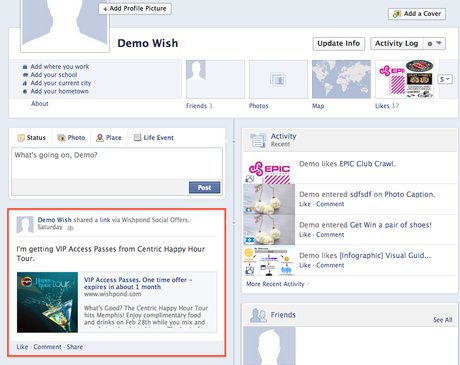Viewport: 460px width, 365px height.
Task: Click the audience icon beside Saturday
Action: click(x=70, y=228)
